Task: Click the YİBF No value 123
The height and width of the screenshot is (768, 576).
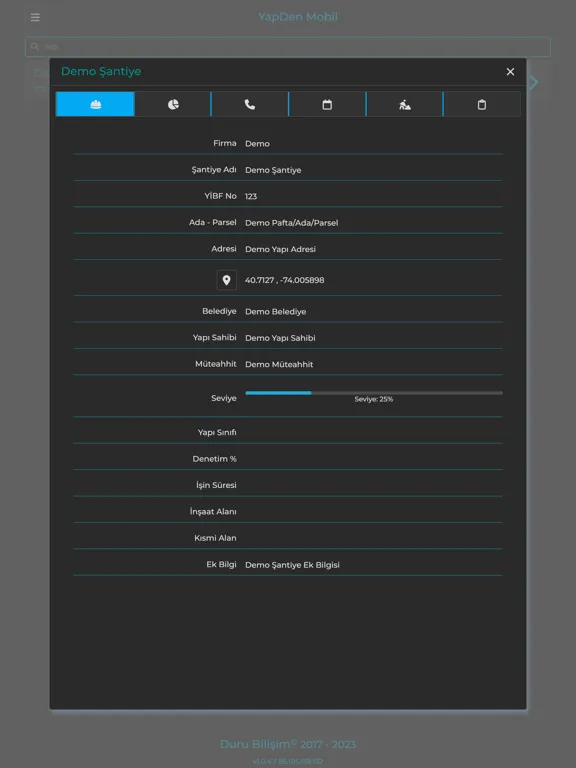Action: [251, 196]
